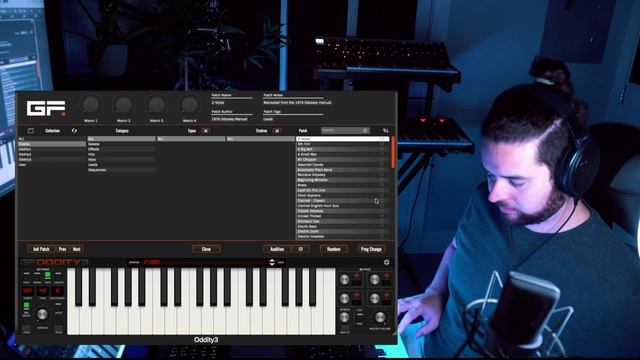Select the Sequences category
This screenshot has height=360, width=640.
(122, 170)
